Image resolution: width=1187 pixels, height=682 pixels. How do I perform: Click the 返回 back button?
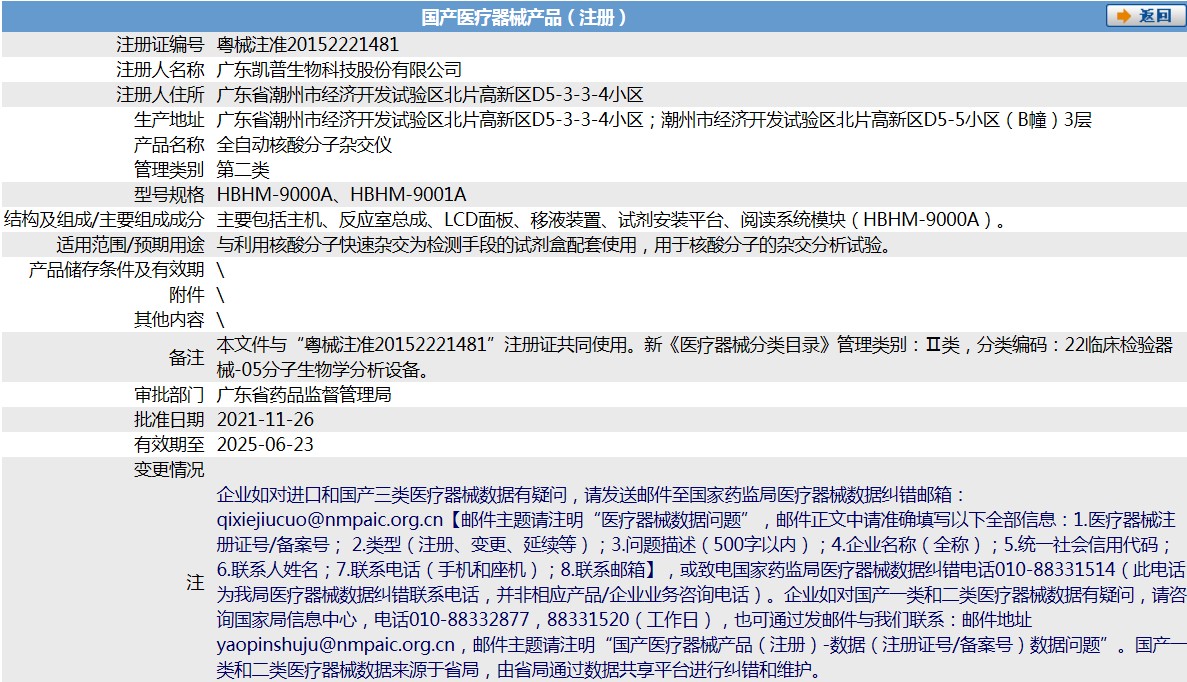point(1145,16)
